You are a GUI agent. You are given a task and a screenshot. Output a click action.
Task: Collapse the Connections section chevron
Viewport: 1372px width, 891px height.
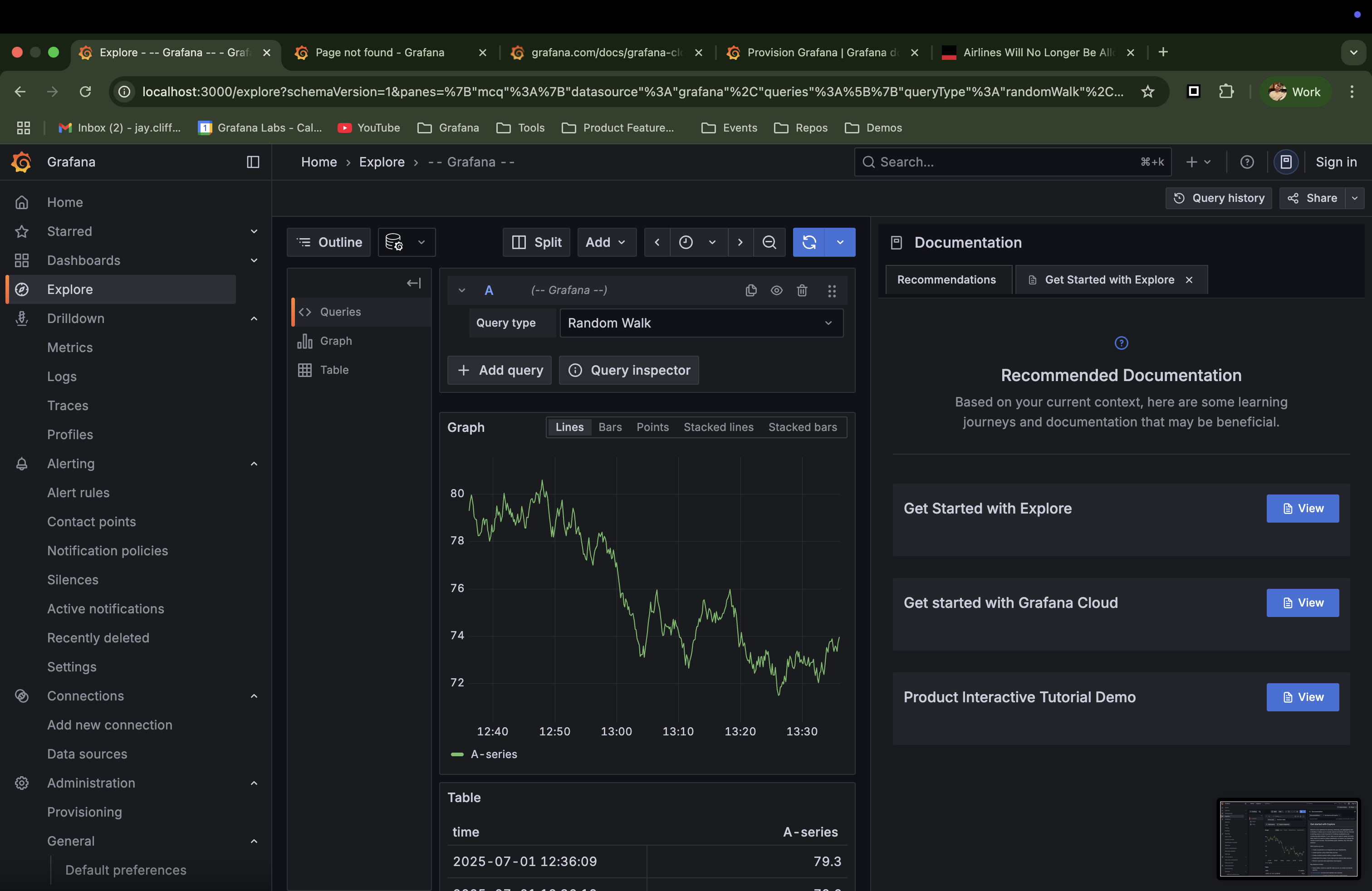point(254,695)
